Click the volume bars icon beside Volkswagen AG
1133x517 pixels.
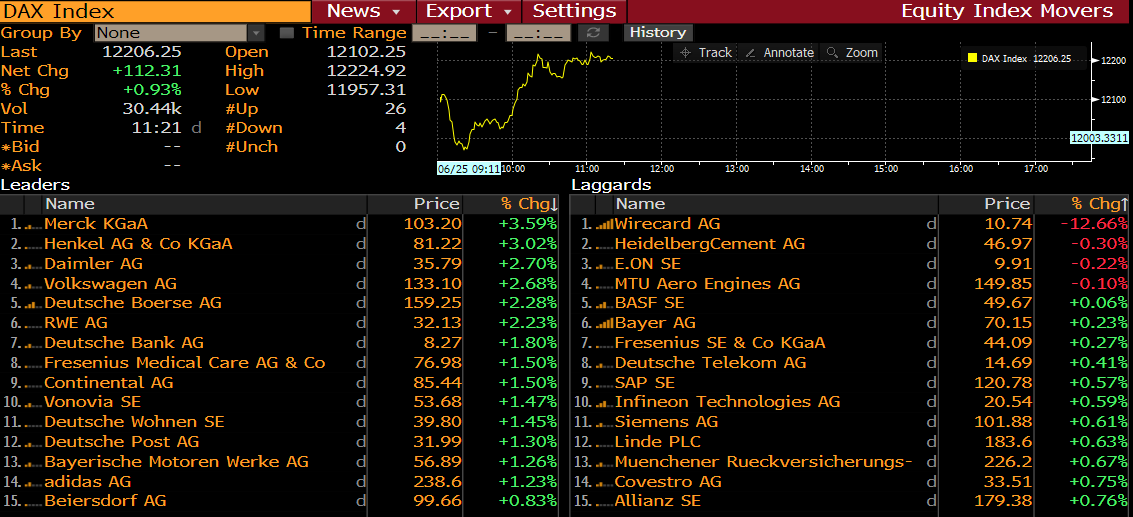click(33, 284)
